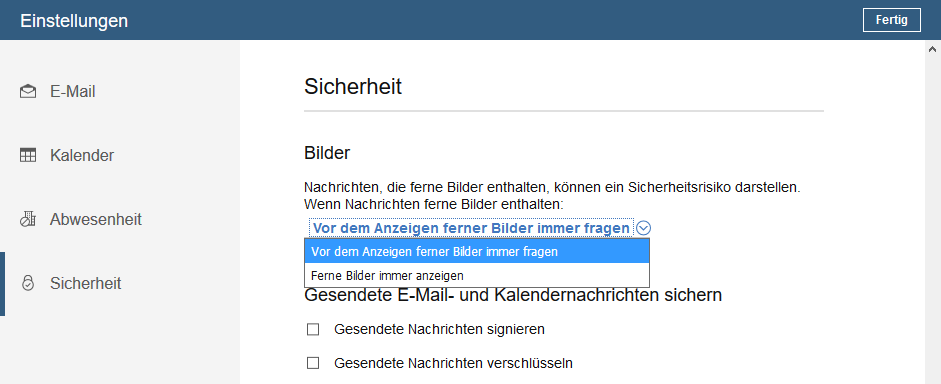
Task: Click the bold blue image setting link
Action: point(472,228)
